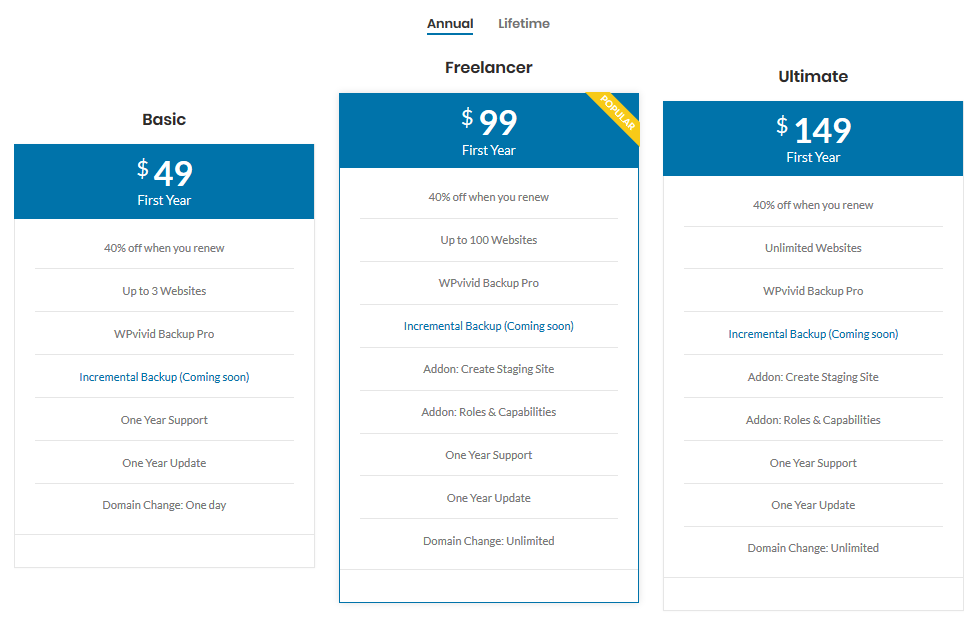
Task: Click One Year Support under Ultimate
Action: coord(813,462)
